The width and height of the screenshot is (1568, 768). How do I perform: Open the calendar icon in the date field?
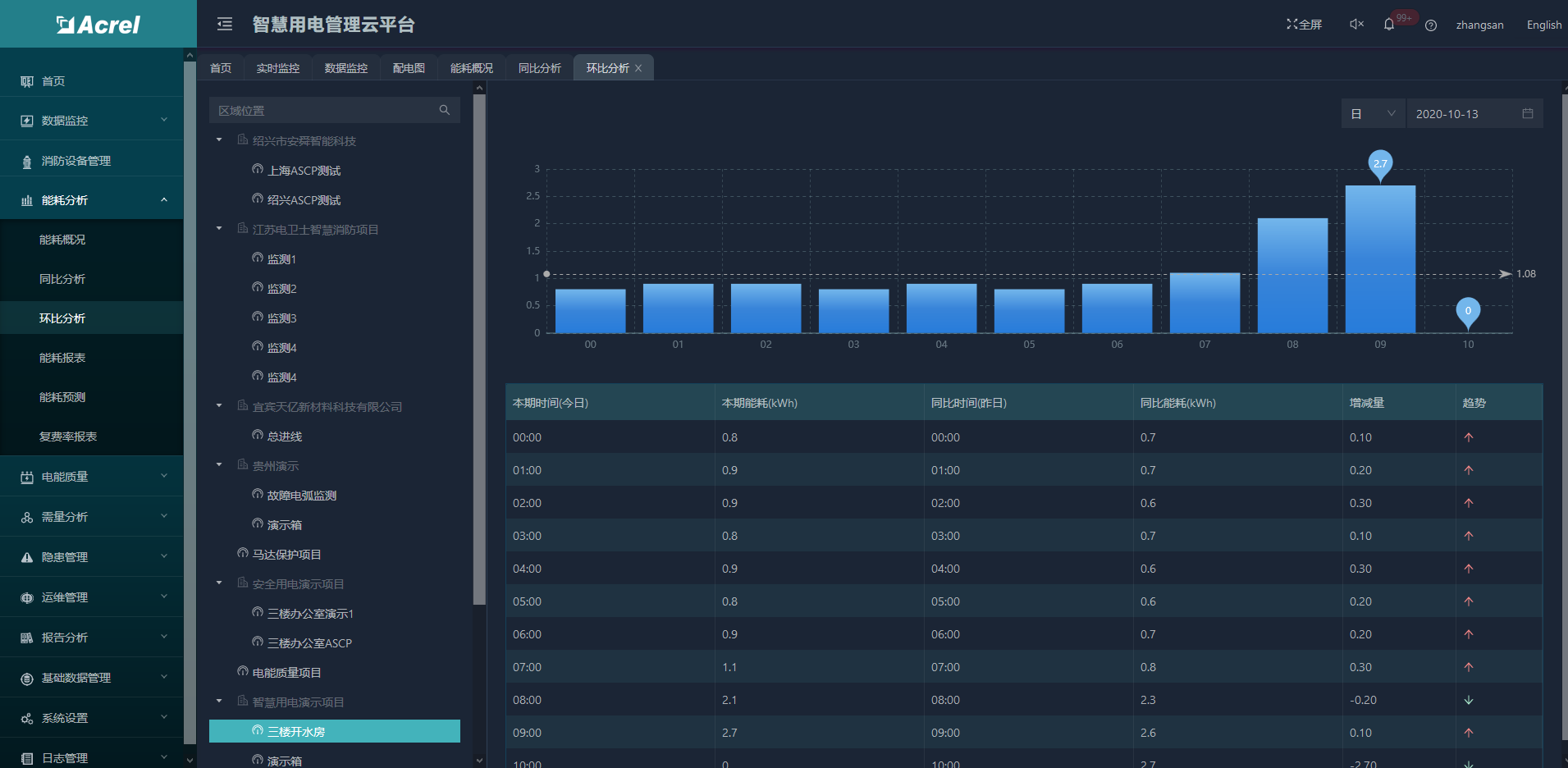pyautogui.click(x=1528, y=113)
